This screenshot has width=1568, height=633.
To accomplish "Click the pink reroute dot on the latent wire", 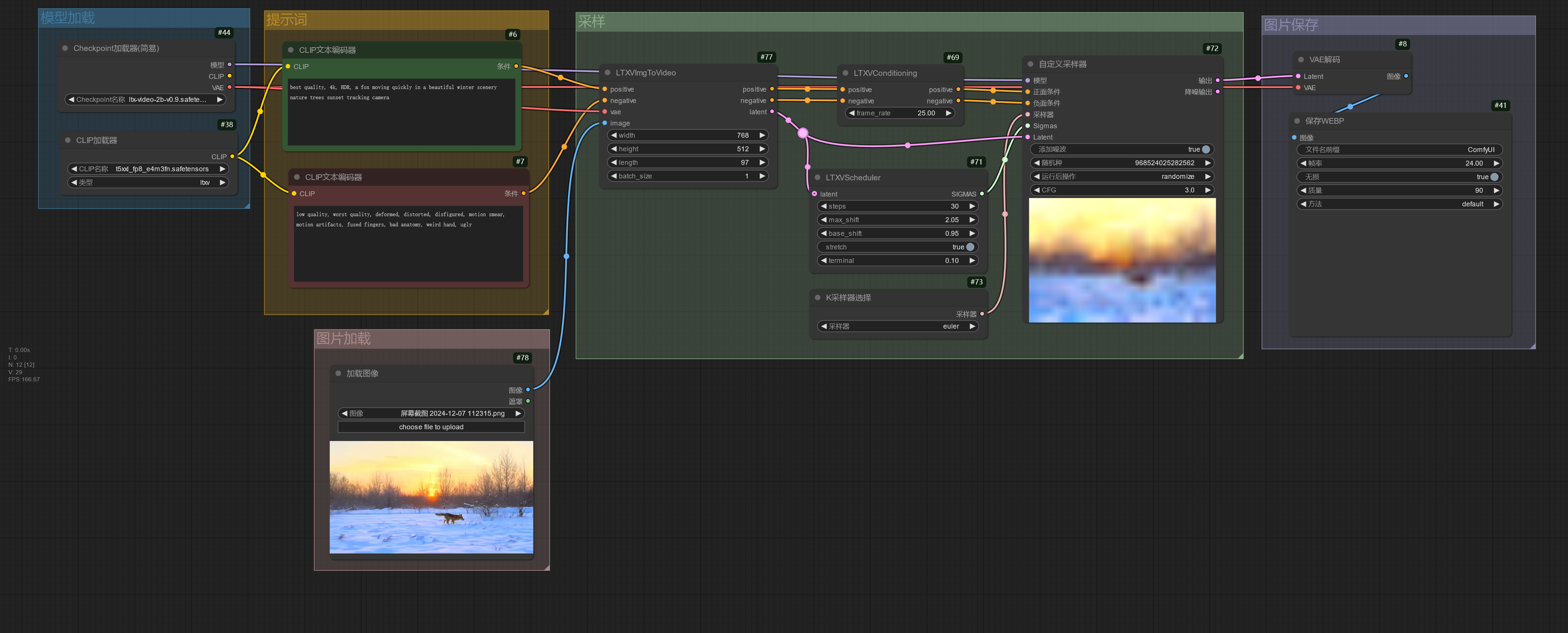I will [x=803, y=133].
